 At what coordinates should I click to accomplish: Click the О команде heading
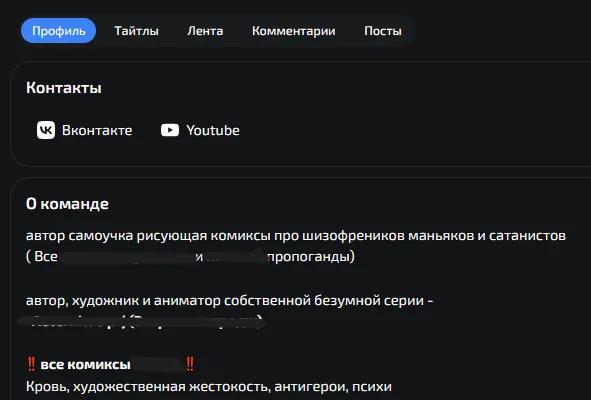67,204
